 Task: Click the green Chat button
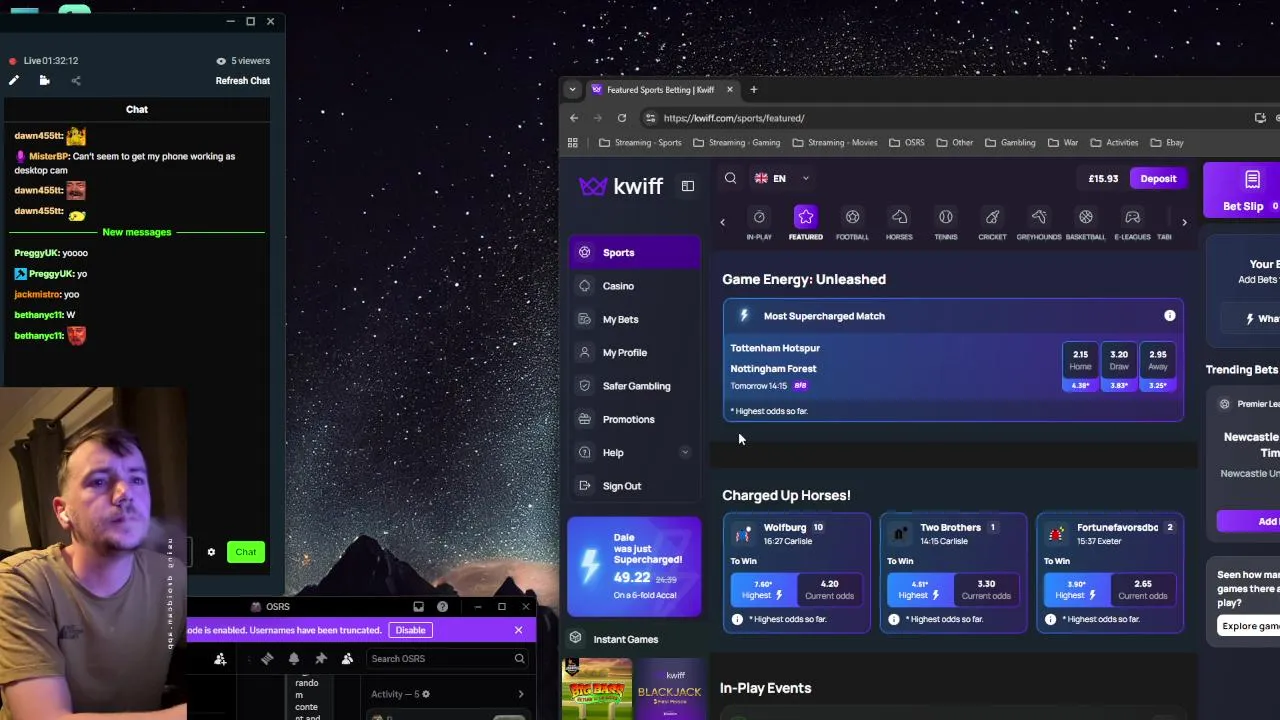click(x=245, y=552)
